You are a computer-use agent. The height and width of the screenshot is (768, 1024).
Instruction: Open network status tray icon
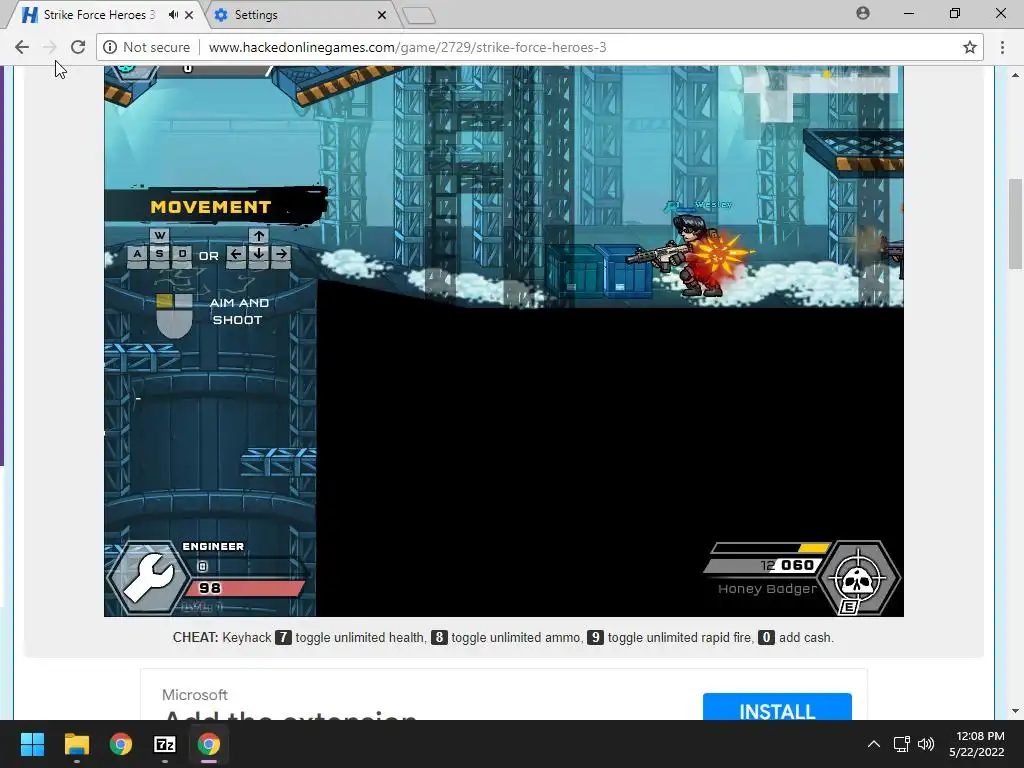point(902,744)
